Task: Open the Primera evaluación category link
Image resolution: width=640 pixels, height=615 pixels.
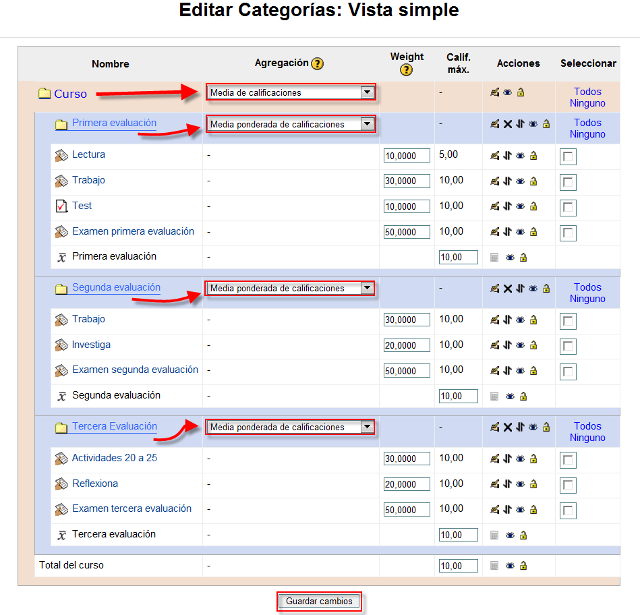Action: click(x=114, y=124)
